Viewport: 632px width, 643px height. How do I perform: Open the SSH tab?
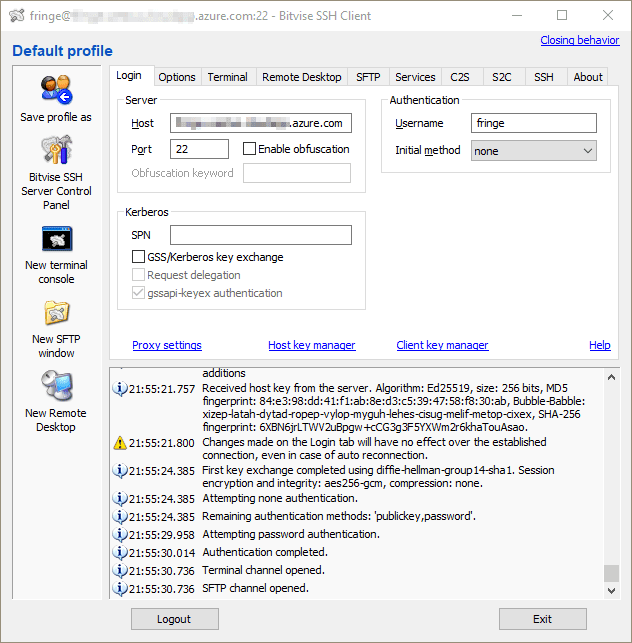click(x=544, y=77)
